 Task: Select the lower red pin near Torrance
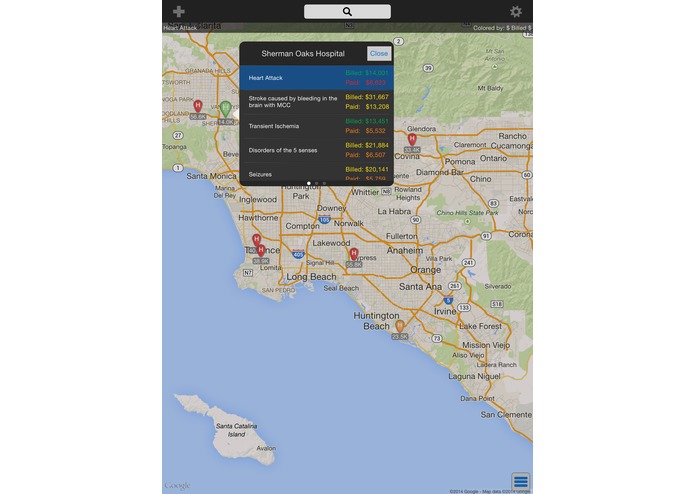pos(261,251)
